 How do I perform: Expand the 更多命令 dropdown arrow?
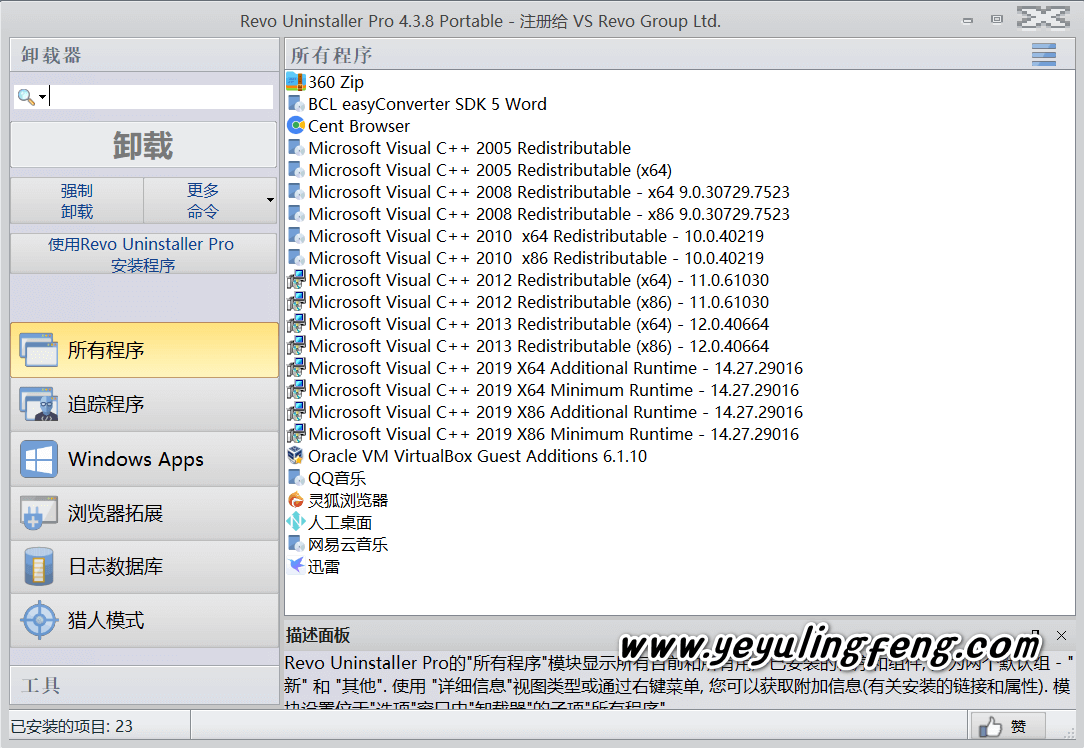pyautogui.click(x=270, y=200)
